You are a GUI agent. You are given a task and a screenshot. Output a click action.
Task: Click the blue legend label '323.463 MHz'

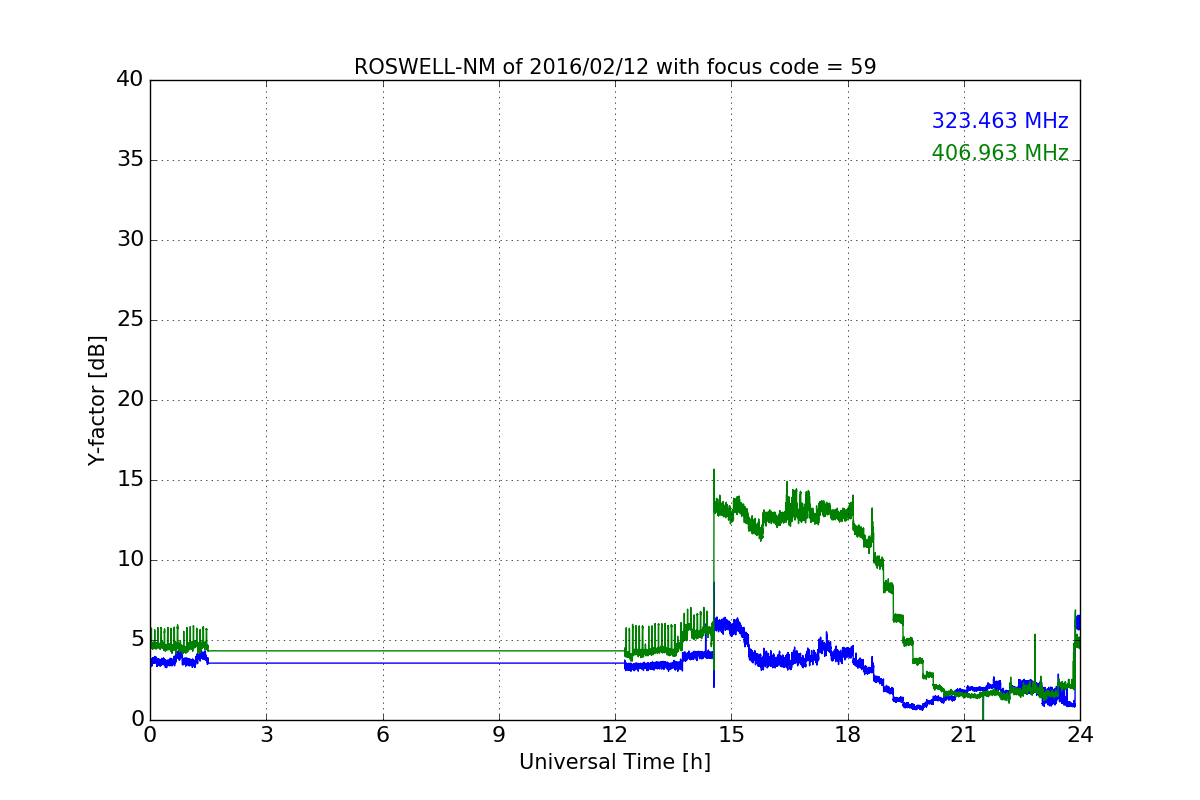tap(1000, 121)
